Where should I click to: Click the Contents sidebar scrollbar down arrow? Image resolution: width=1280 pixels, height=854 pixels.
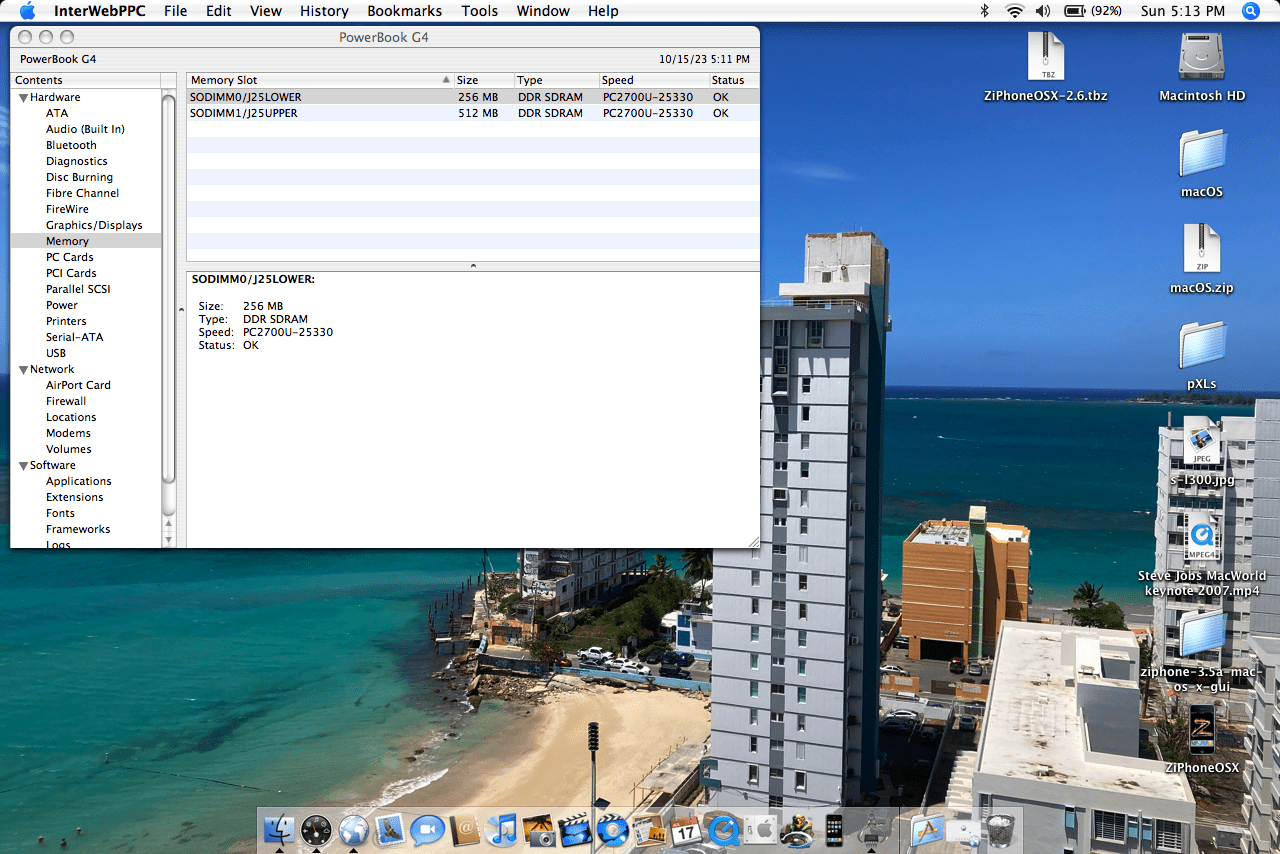[168, 539]
